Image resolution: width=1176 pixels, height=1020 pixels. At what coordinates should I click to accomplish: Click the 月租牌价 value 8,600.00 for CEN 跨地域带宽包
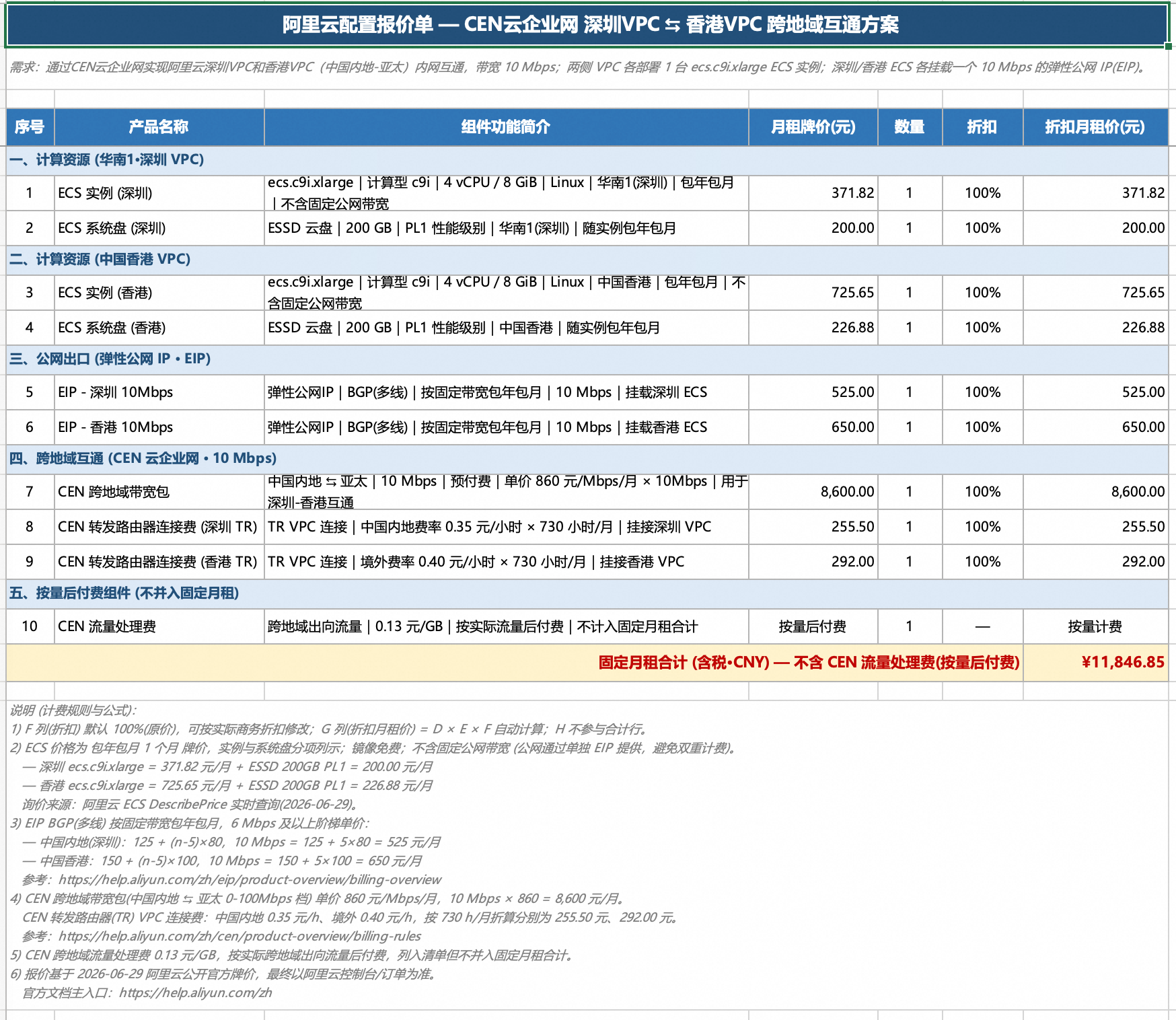813,492
